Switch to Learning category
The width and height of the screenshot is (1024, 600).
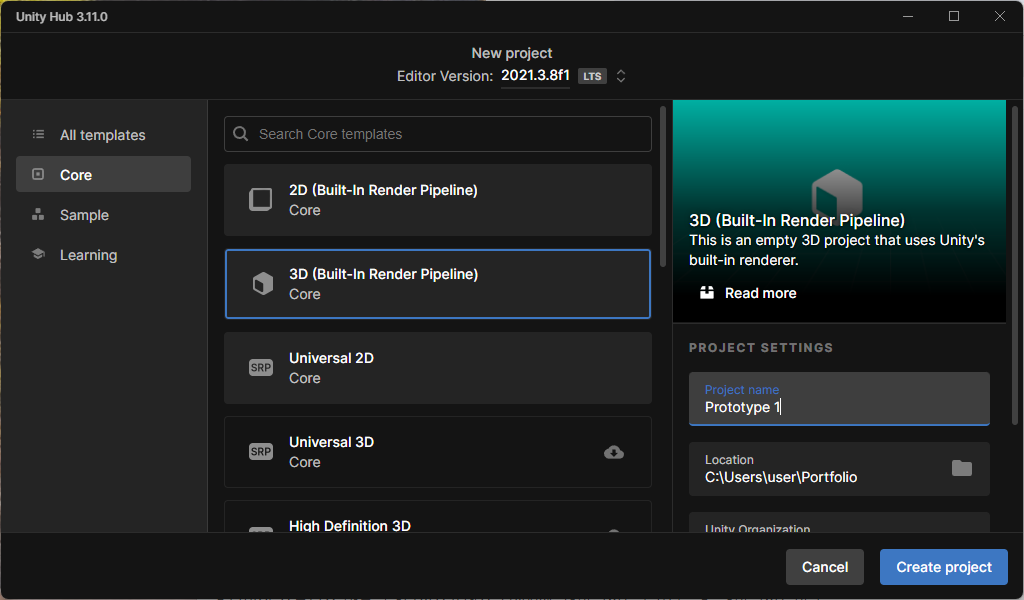(103, 255)
